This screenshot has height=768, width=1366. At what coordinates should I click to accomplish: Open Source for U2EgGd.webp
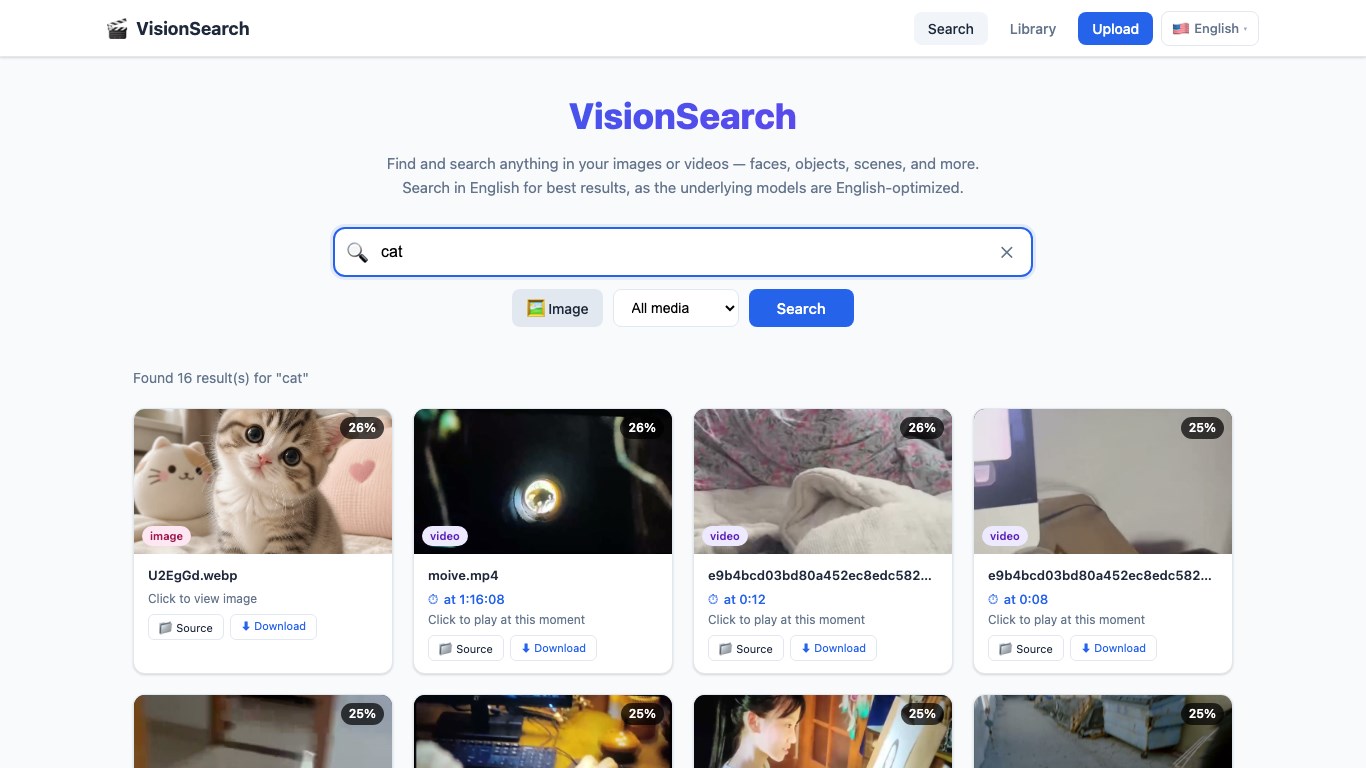tap(186, 627)
